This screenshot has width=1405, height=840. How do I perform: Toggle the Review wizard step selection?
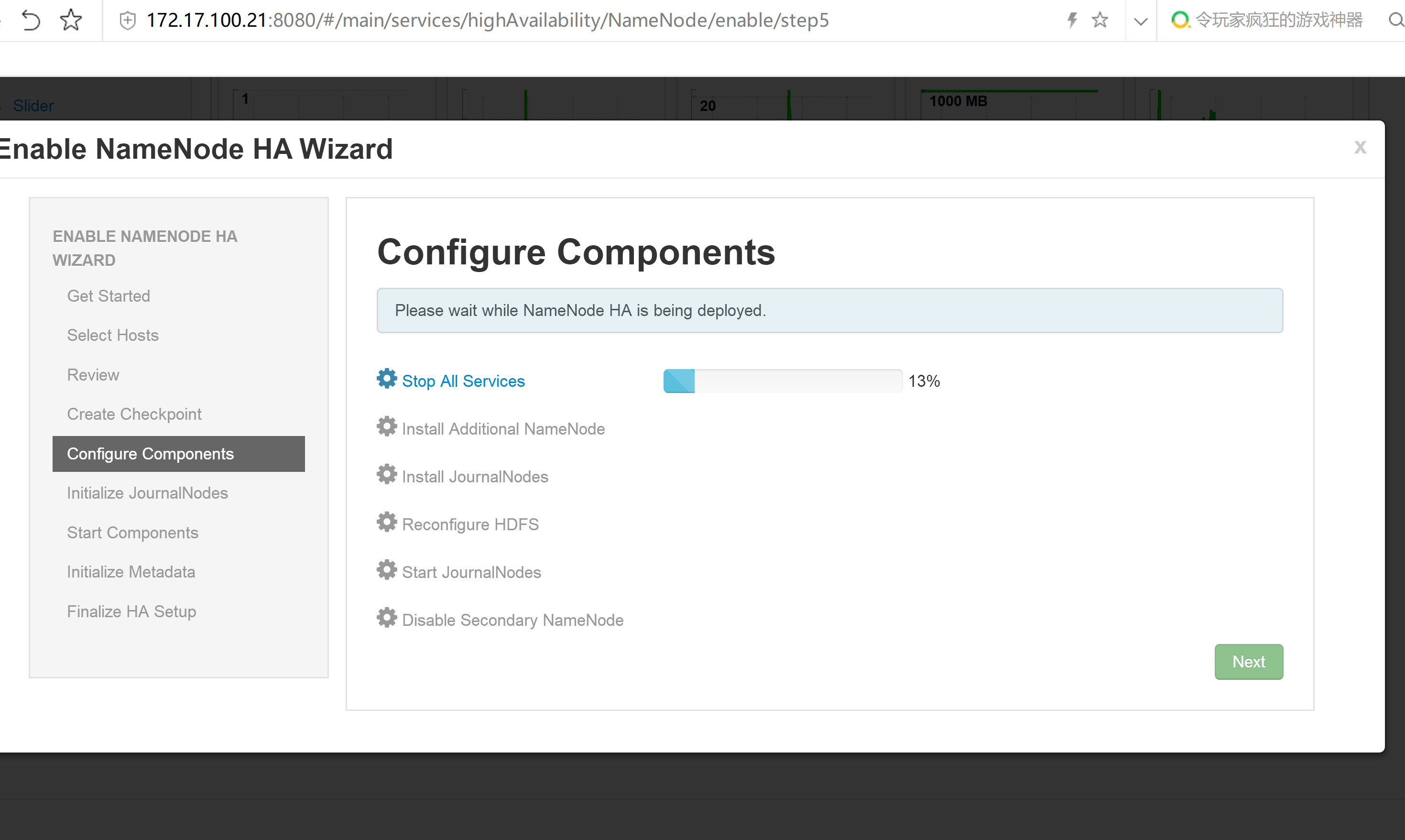click(93, 374)
